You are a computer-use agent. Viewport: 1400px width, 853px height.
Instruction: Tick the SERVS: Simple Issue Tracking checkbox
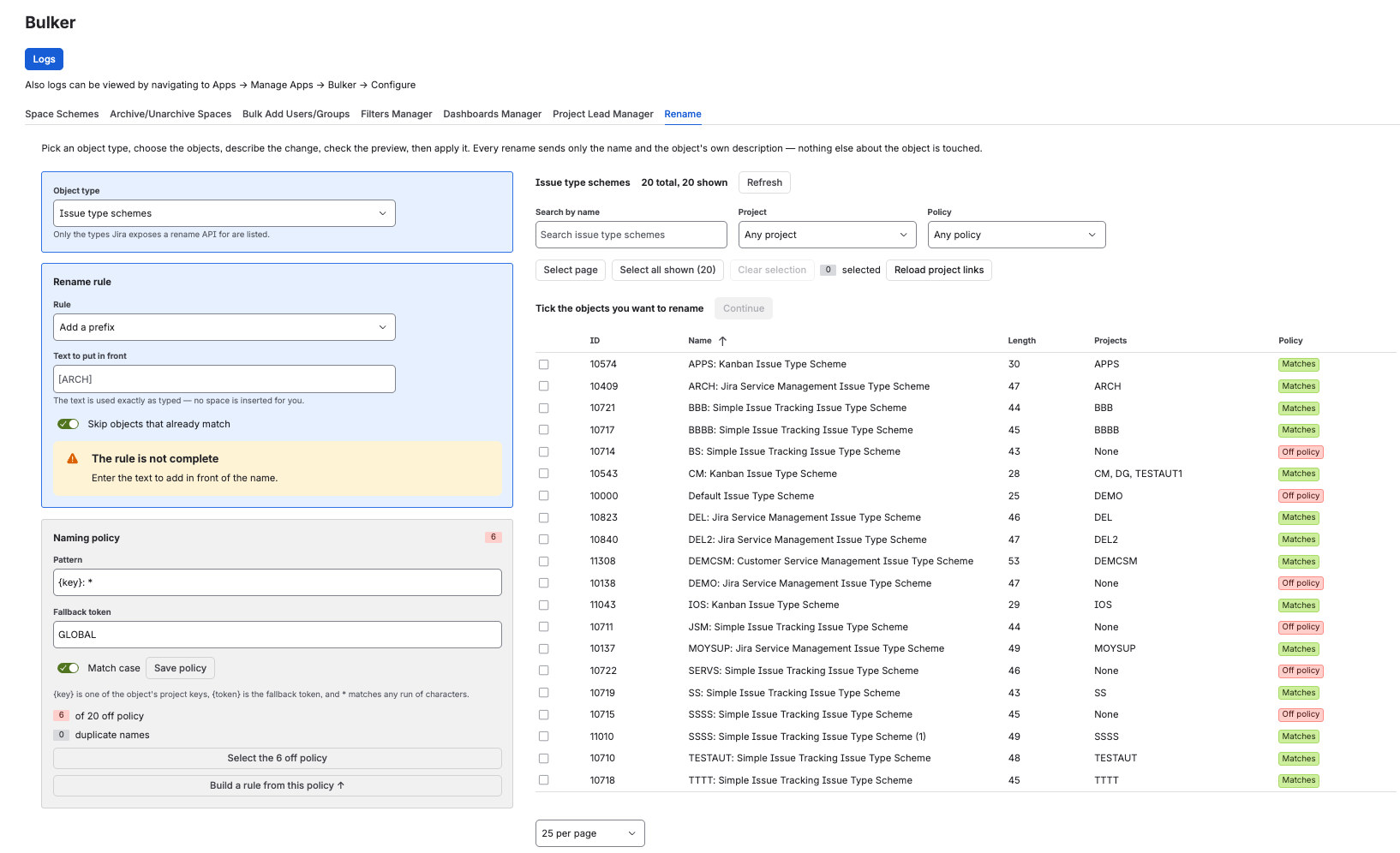[x=543, y=671]
